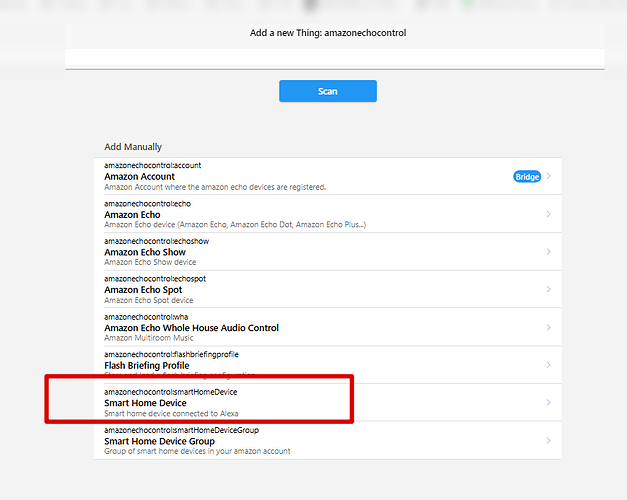This screenshot has height=500, width=627.
Task: Click the Flash Briefing Profile row chevron
Action: tap(549, 365)
